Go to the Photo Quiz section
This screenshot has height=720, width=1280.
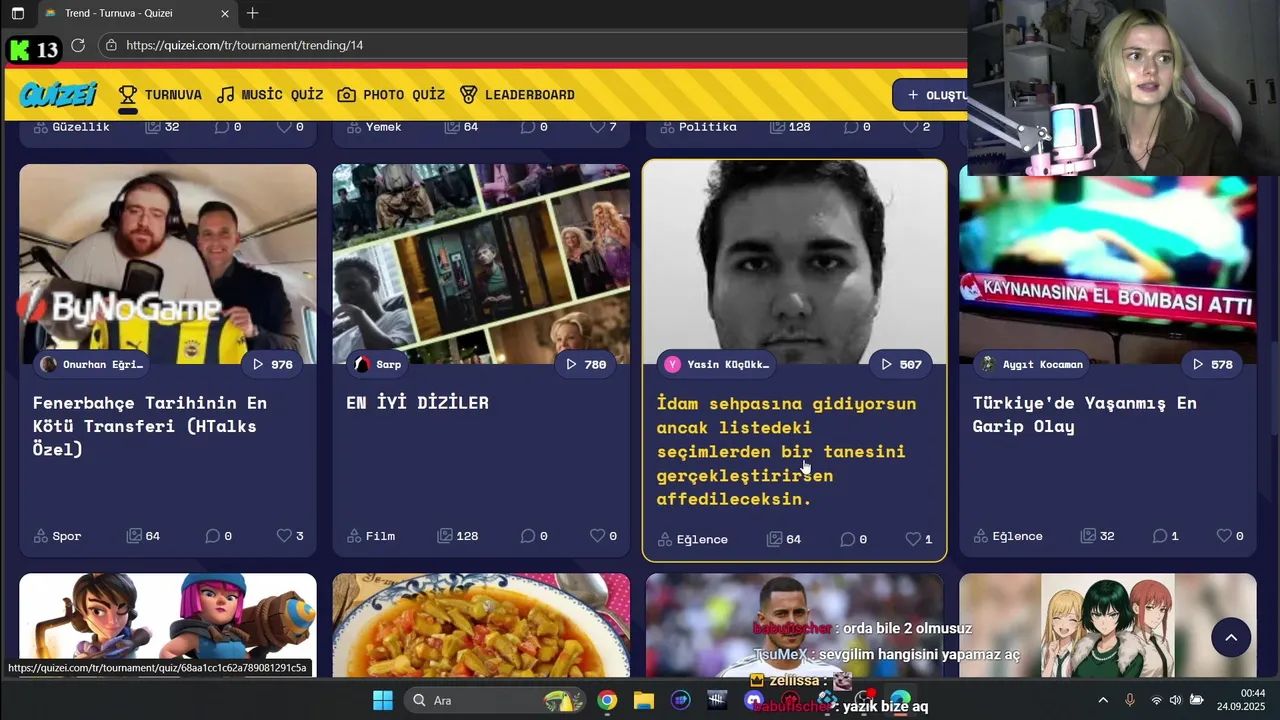point(391,95)
